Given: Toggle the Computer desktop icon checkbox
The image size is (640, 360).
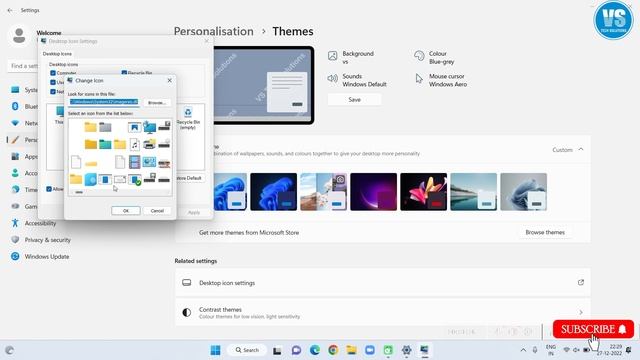Looking at the screenshot, I should pos(53,73).
